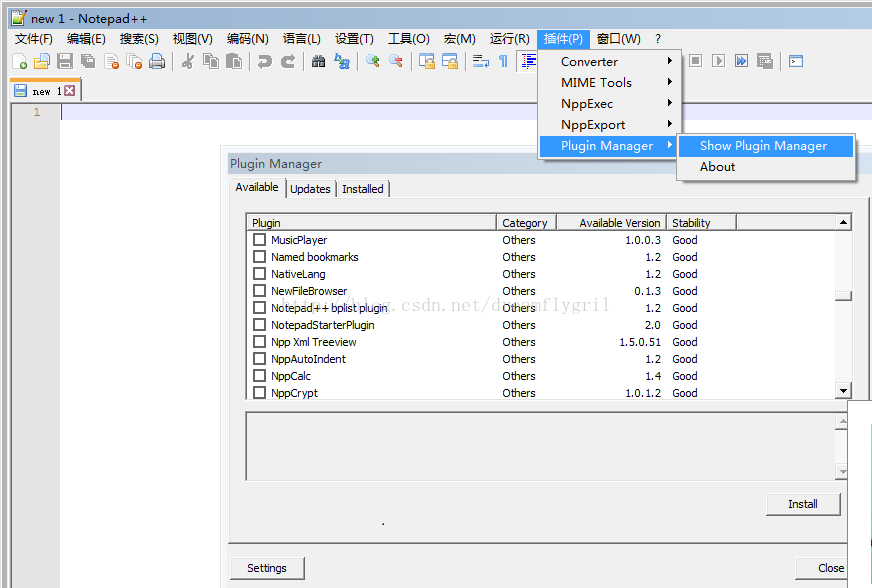
Task: Click the Zoom Out magnifier icon
Action: (395, 61)
